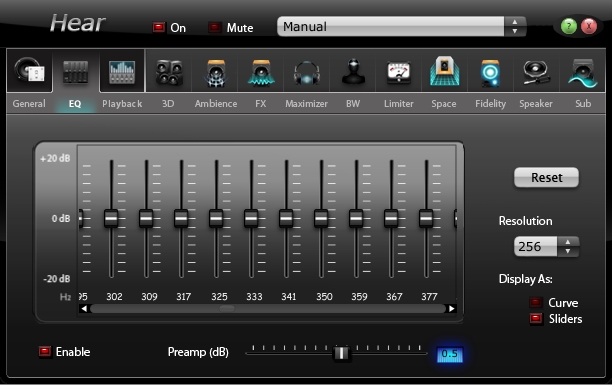
Task: Switch to the General tab label
Action: [x=29, y=103]
